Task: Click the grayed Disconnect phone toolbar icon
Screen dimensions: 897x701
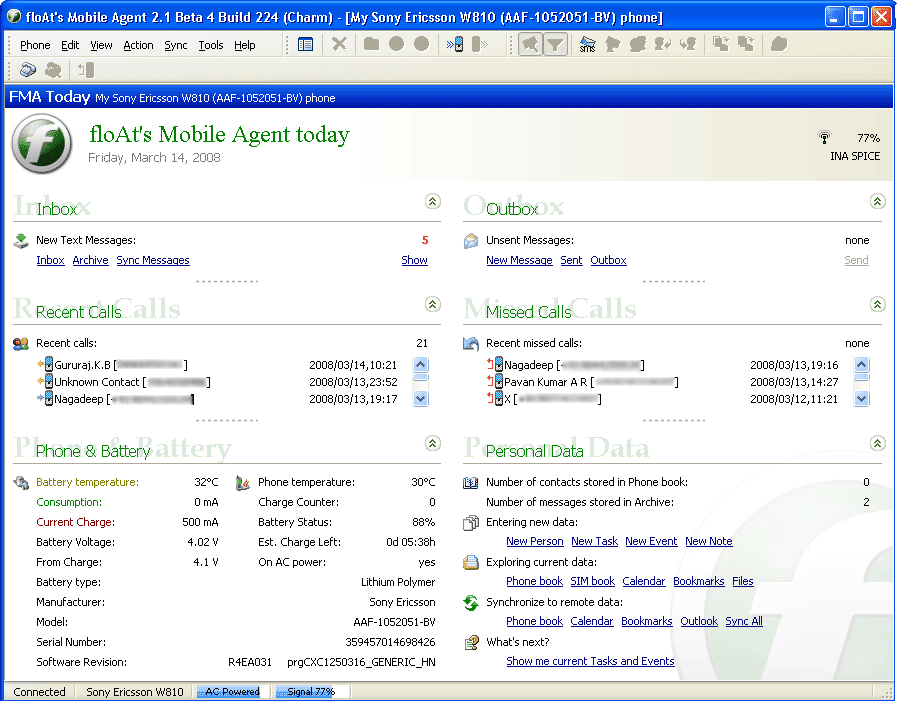Action: tap(479, 44)
